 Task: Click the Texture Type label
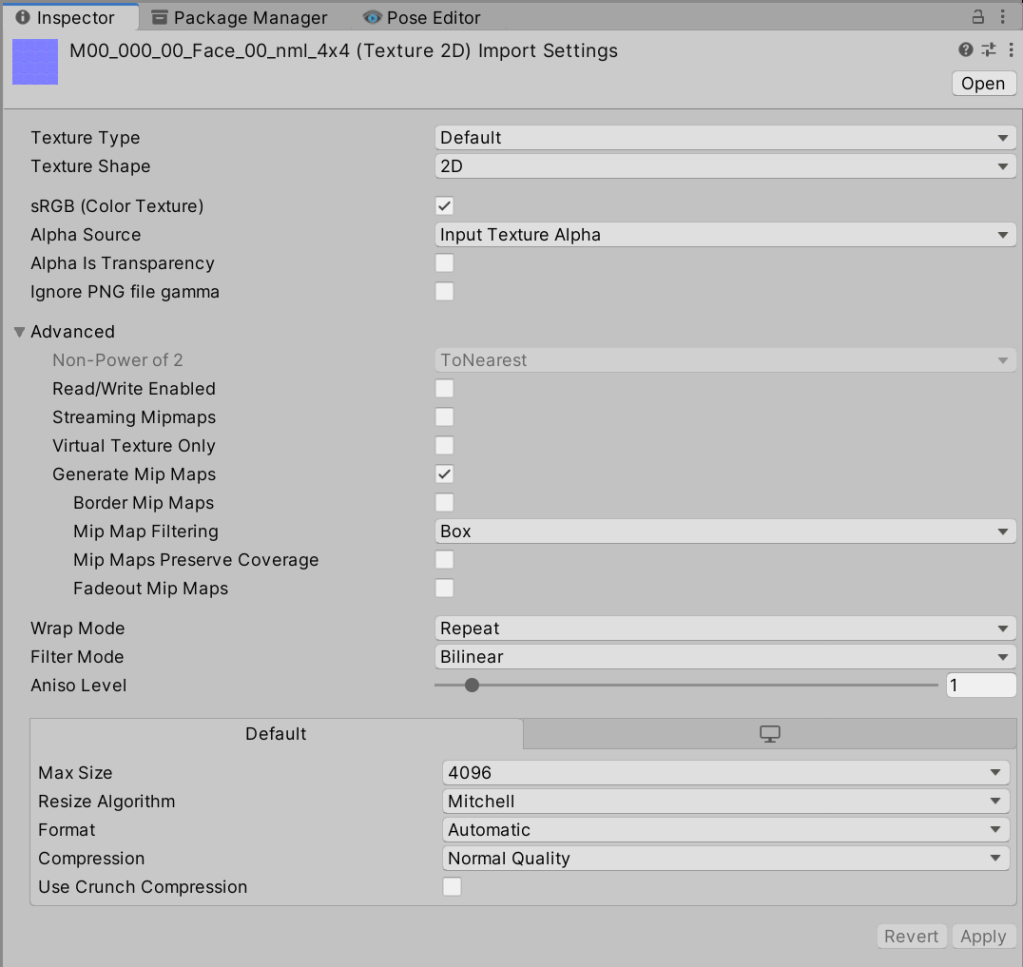coord(85,138)
